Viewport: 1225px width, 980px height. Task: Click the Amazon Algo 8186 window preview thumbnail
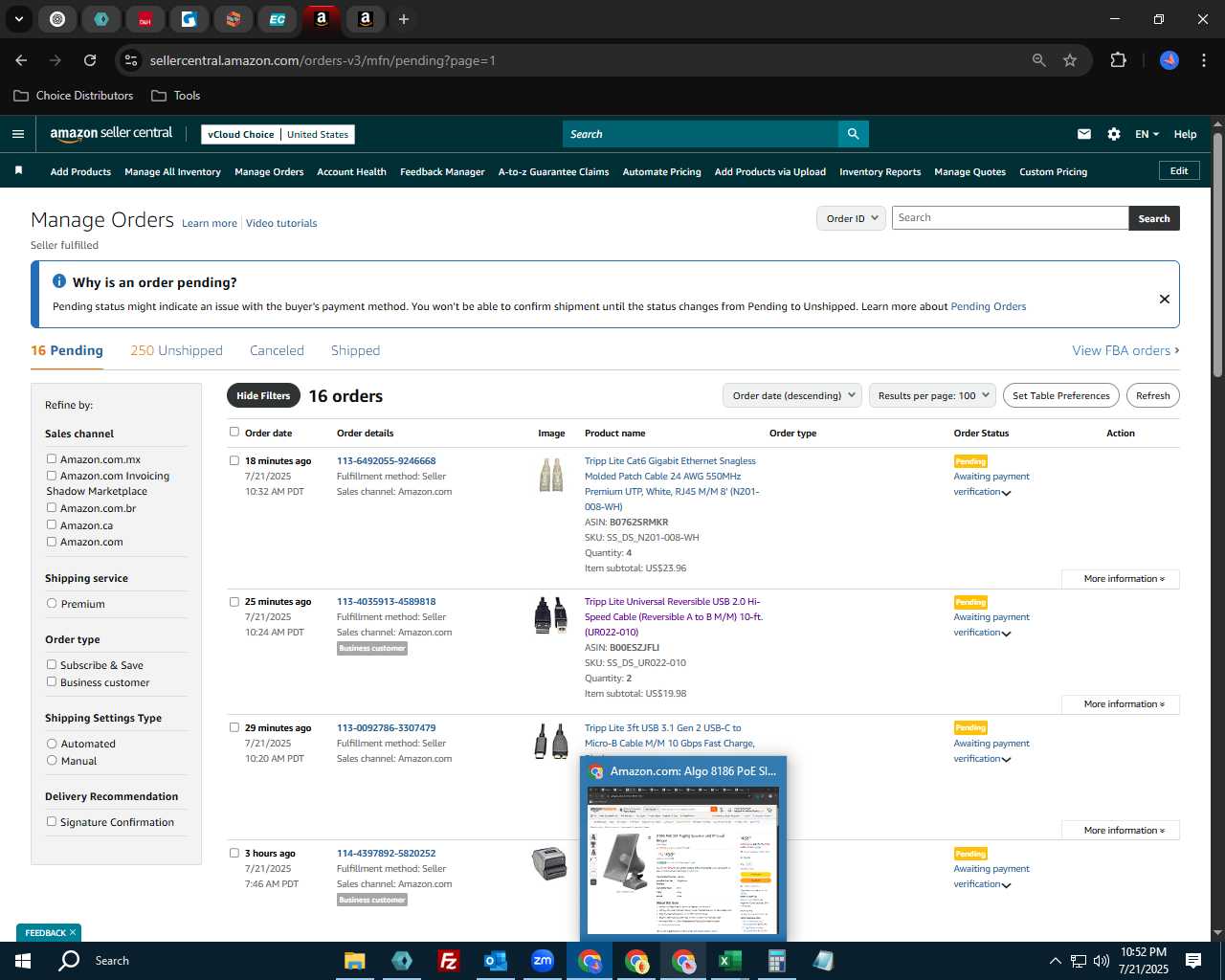(x=683, y=860)
